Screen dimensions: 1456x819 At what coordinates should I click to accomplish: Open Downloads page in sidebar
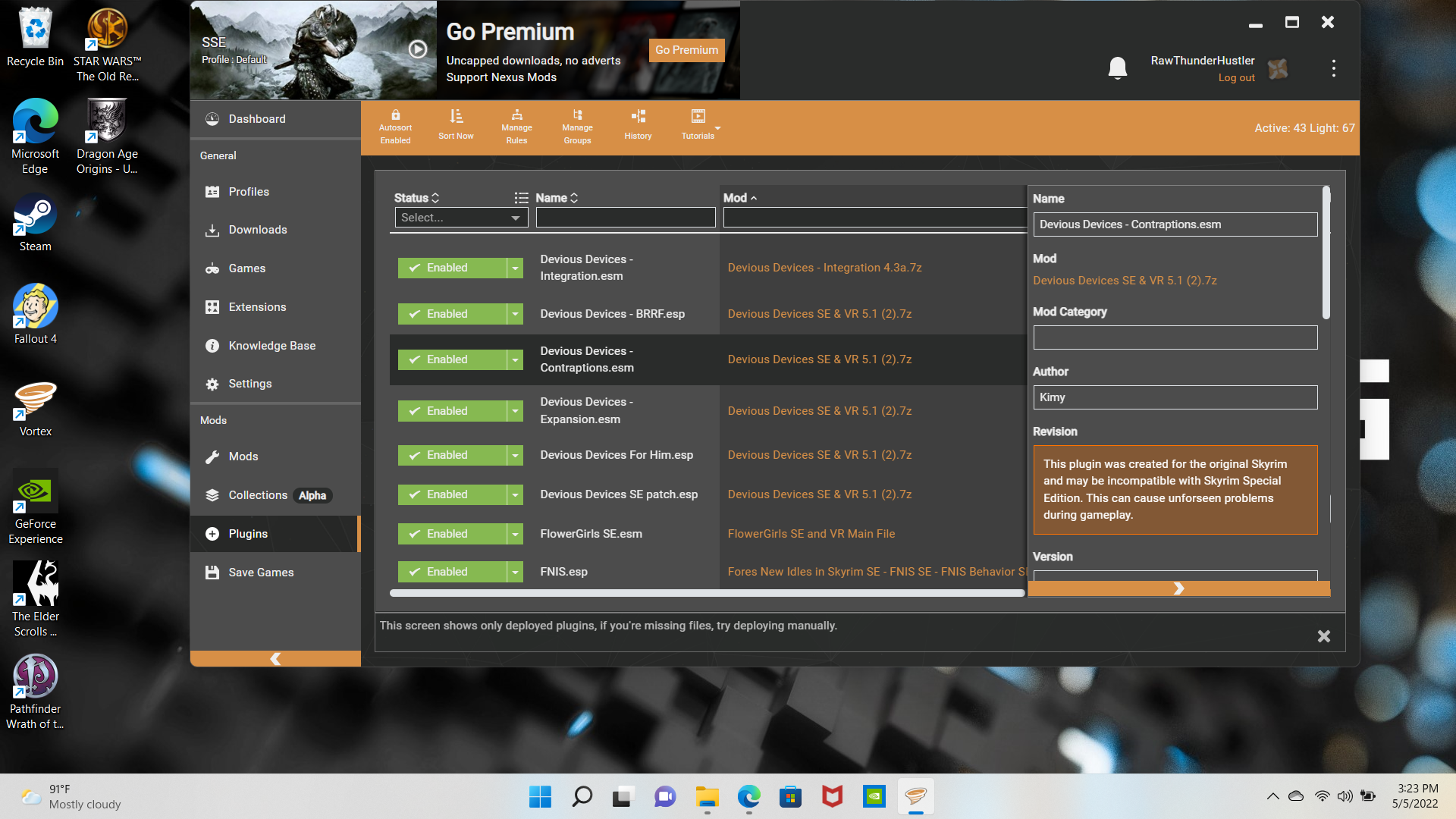[275, 230]
